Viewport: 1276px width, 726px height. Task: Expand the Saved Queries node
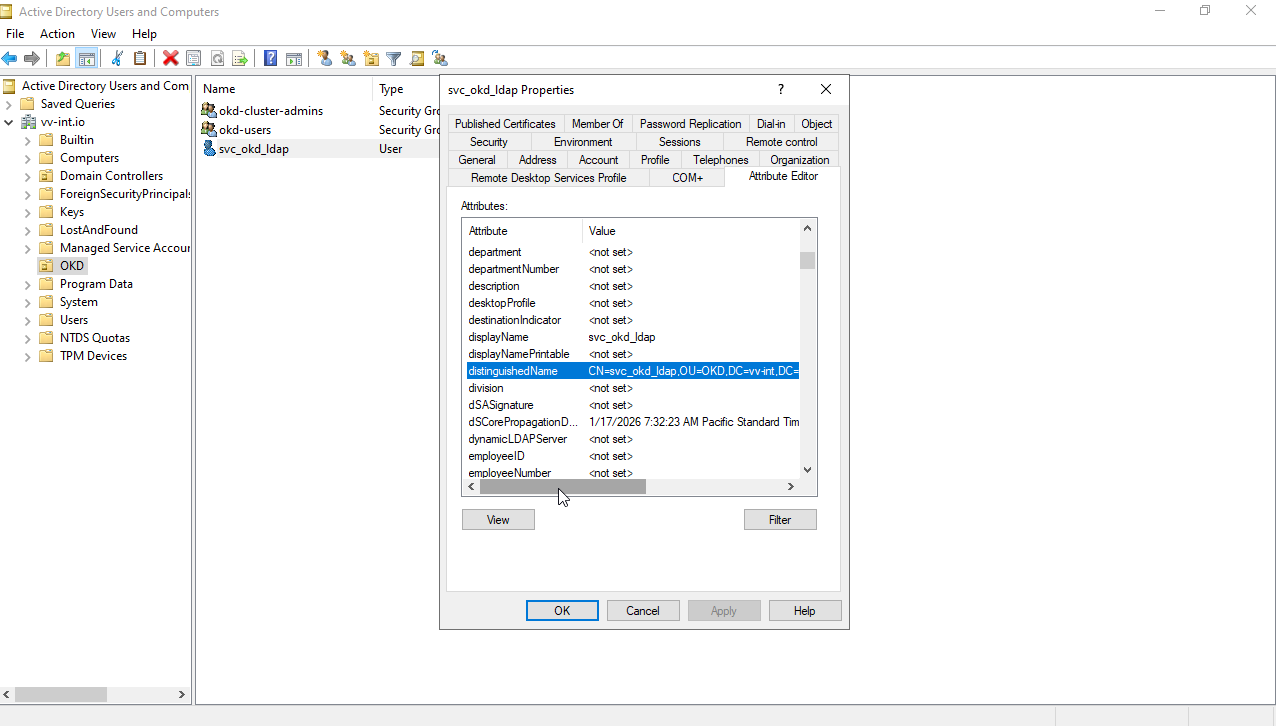[x=9, y=104]
